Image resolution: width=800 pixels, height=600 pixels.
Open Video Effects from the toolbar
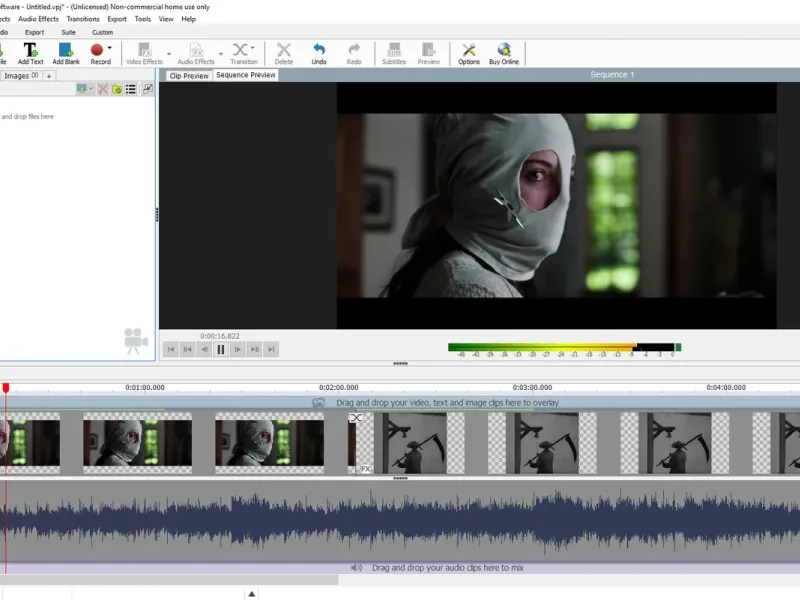pos(144,54)
